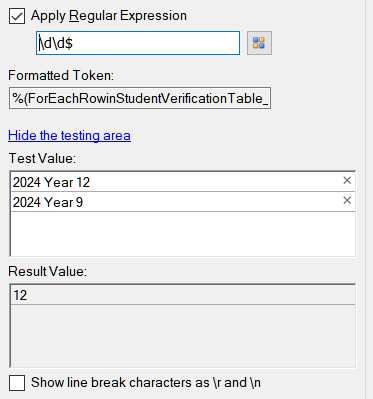Select the Formatted Token text box
Viewport: 373px width, 399px height.
click(x=140, y=98)
